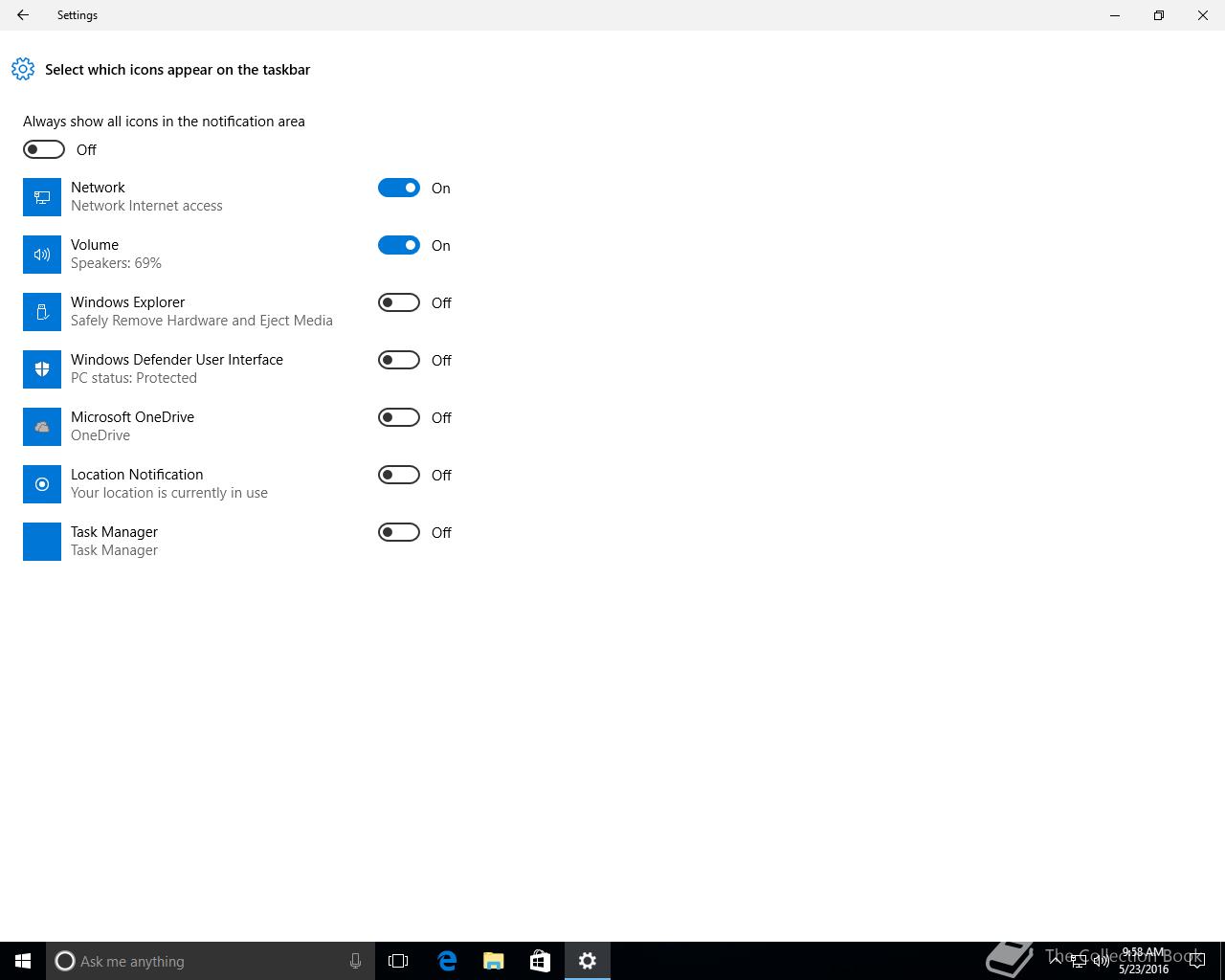Click the Network row icon
The image size is (1225, 980).
42,197
